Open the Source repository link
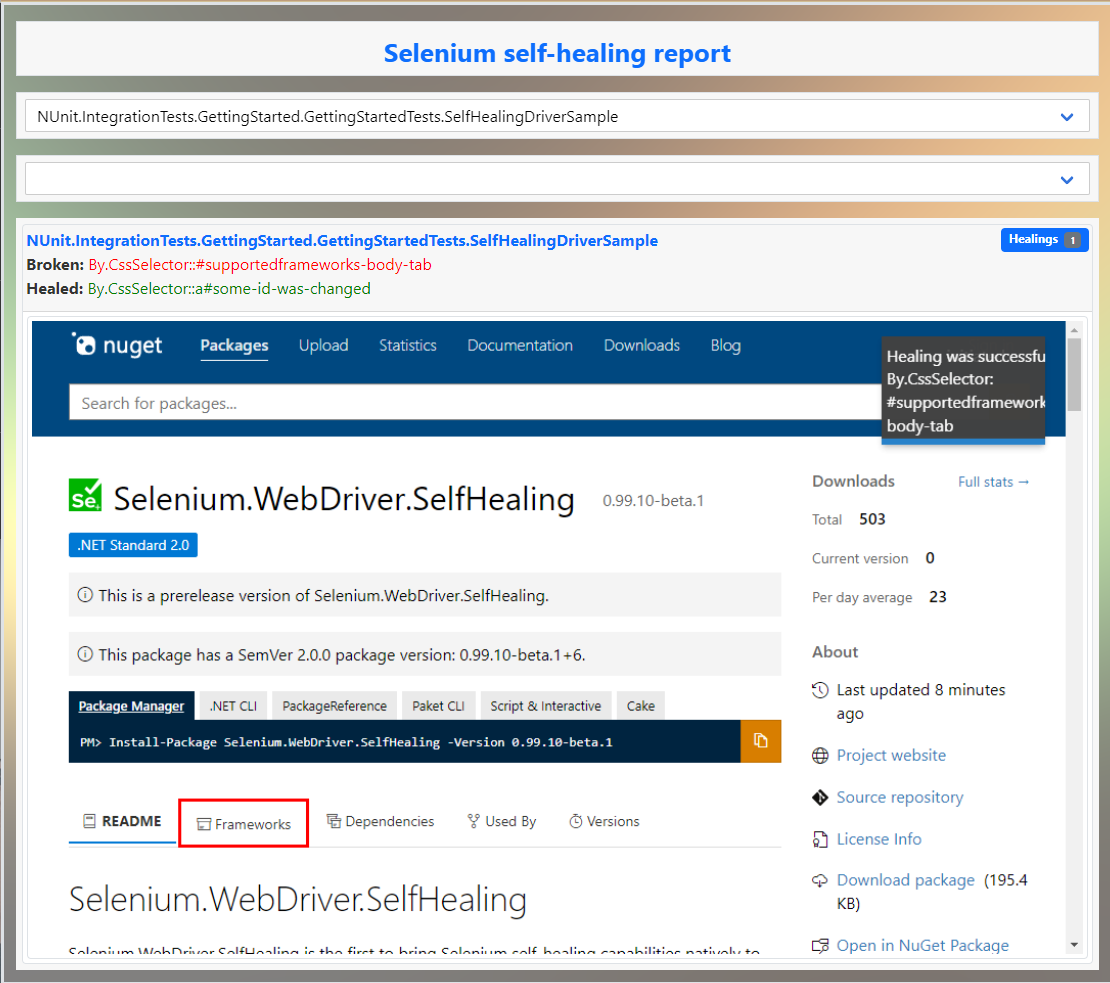The width and height of the screenshot is (1110, 983). click(900, 797)
